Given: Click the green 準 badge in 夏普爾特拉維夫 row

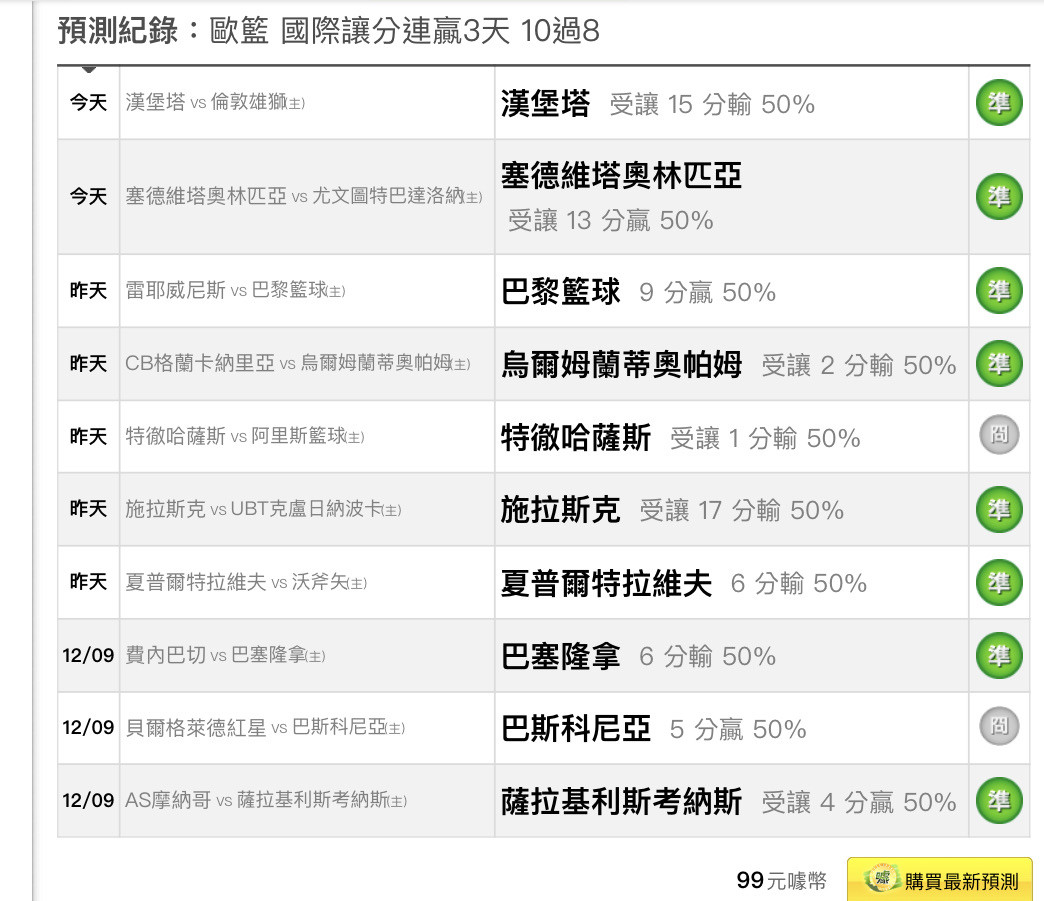Looking at the screenshot, I should 999,583.
